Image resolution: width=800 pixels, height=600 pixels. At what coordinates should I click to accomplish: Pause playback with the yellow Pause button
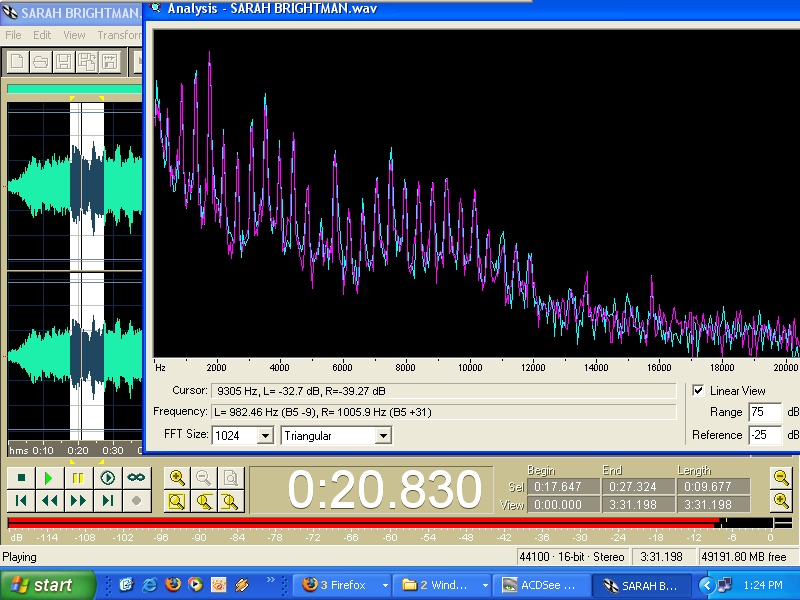pos(77,478)
